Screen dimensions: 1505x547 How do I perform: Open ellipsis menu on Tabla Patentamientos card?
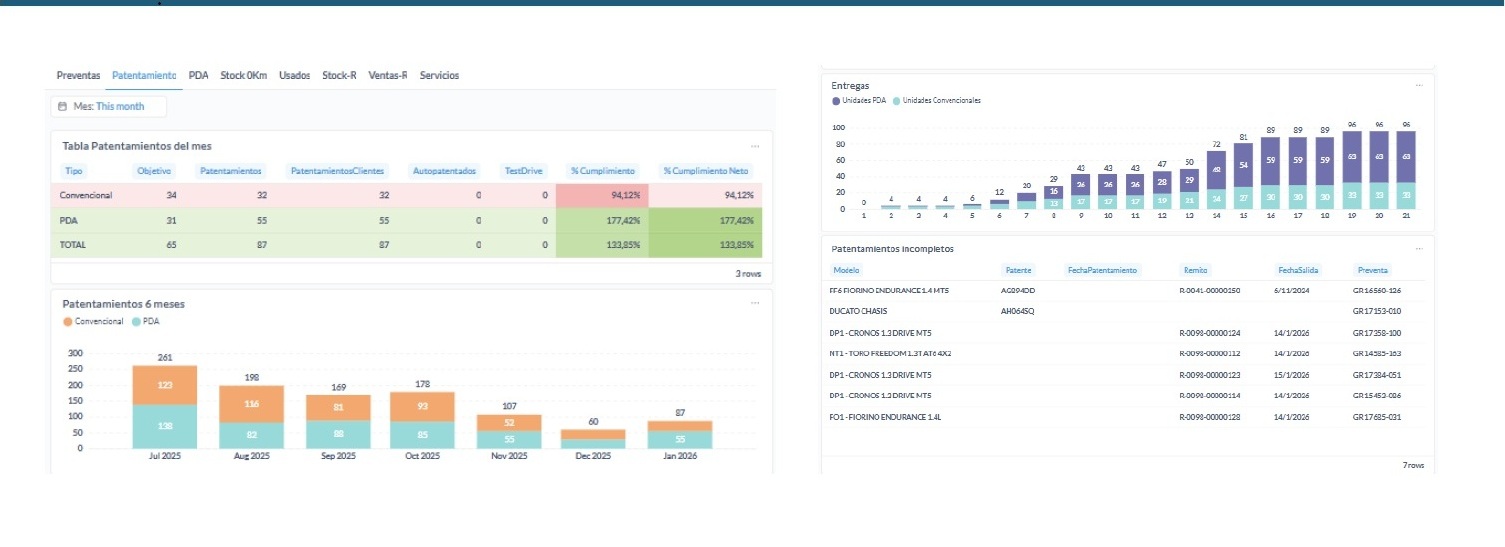click(x=756, y=147)
